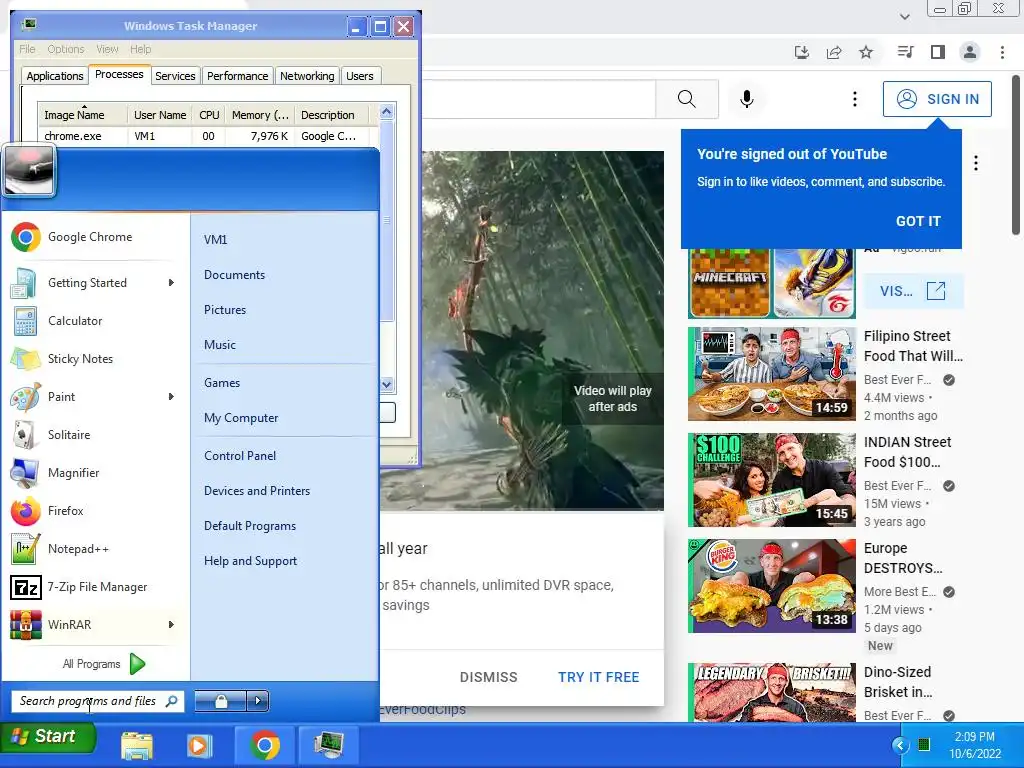The image size is (1024, 768).
Task: Click TRY IT FREE button
Action: (598, 677)
